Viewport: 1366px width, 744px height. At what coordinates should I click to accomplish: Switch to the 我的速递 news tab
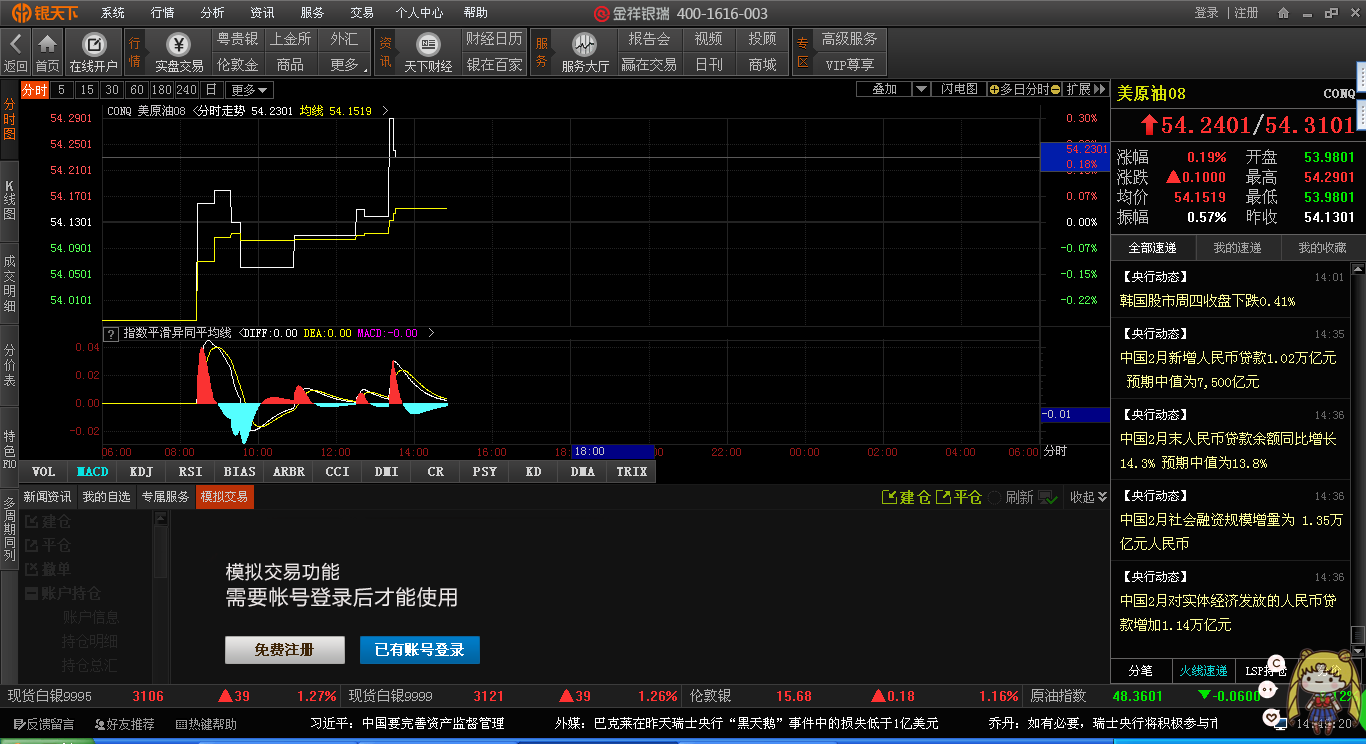pos(1237,247)
